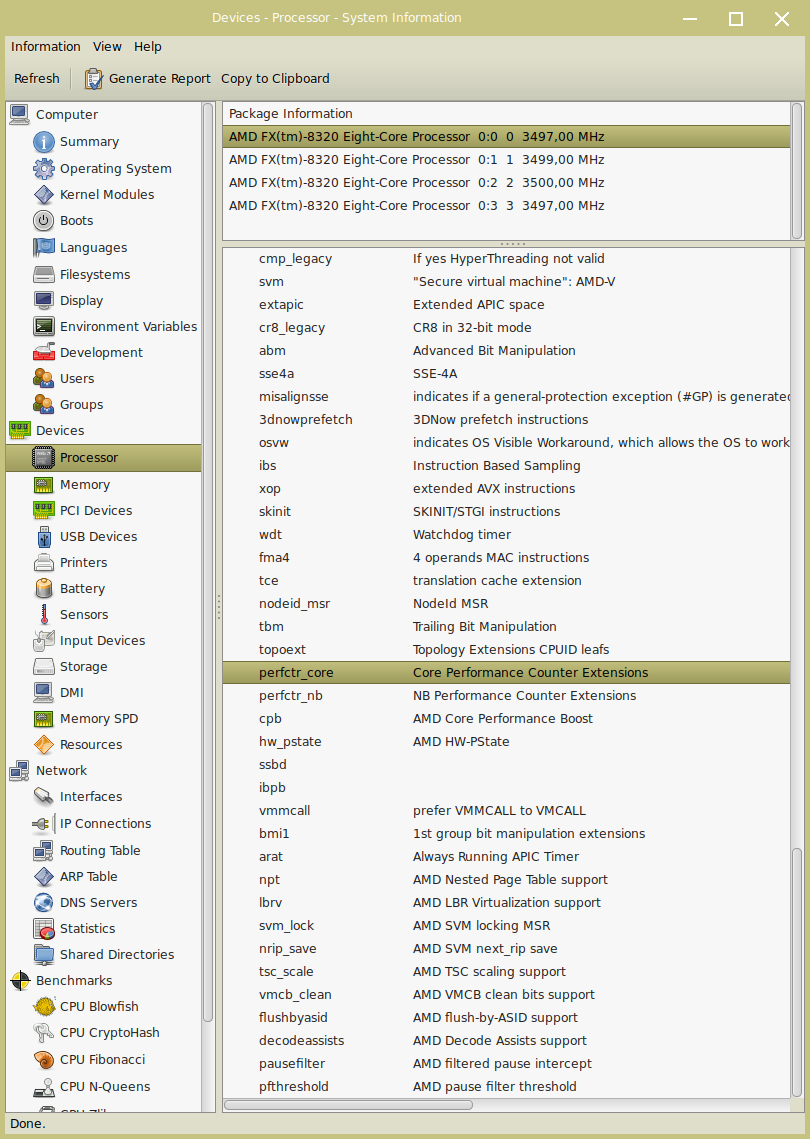
Task: Maximize the System Information window
Action: click(x=736, y=19)
